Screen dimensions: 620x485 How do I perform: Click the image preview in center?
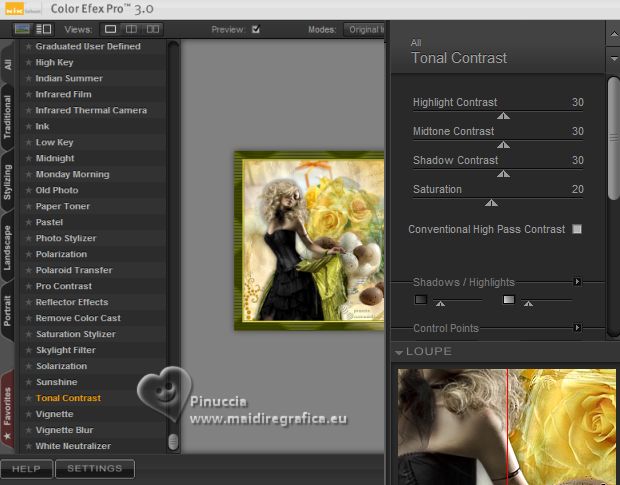coord(309,241)
